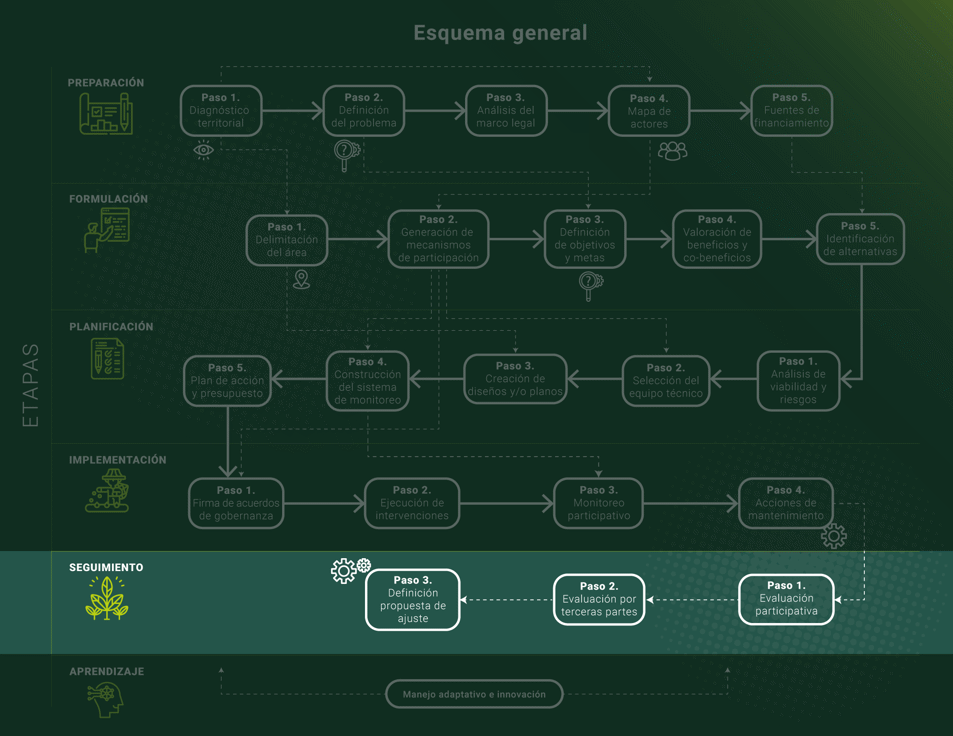The width and height of the screenshot is (953, 736).
Task: Click the eye icon below Diagnóstico territorial
Action: [x=204, y=150]
